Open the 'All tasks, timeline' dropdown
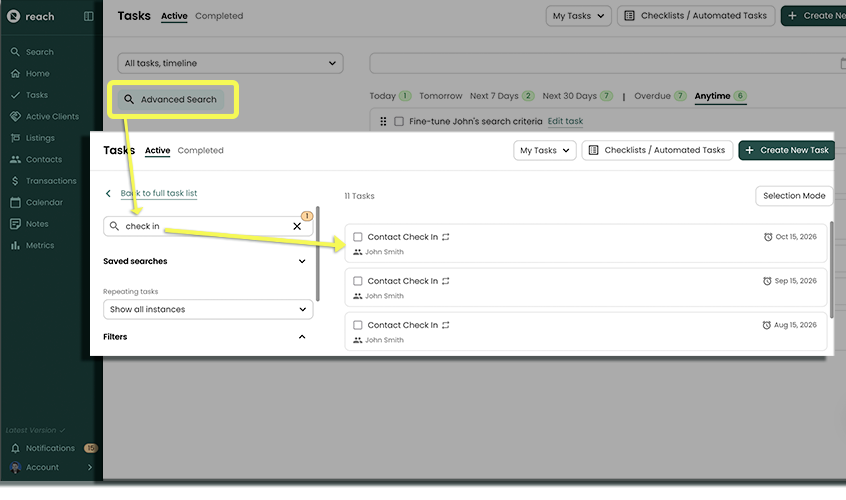Viewport: 846px width, 500px height. click(230, 64)
